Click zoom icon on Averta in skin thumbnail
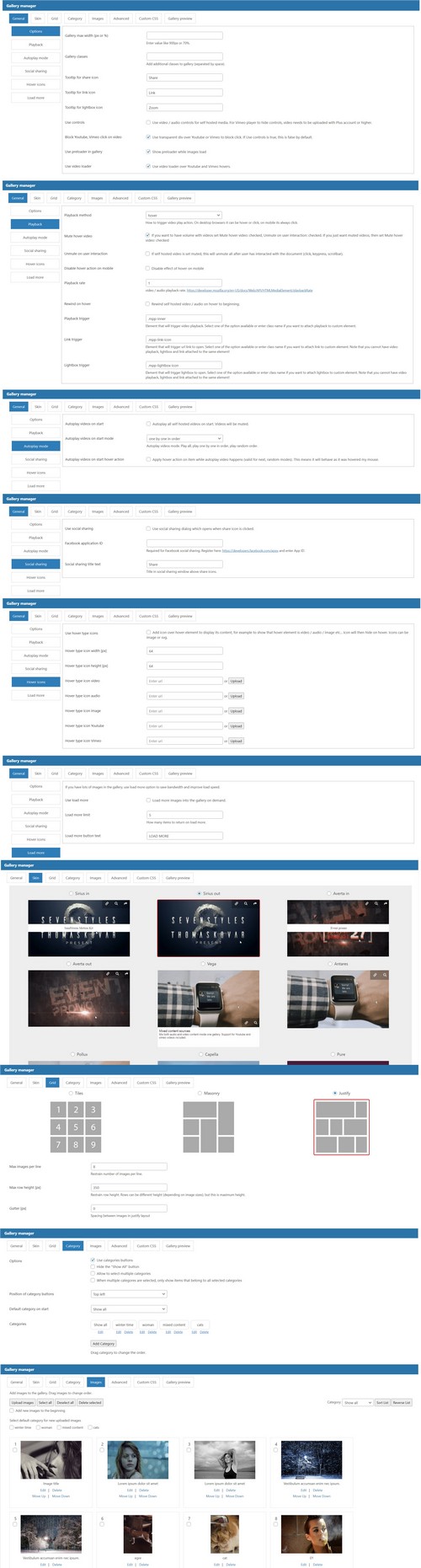 click(376, 903)
